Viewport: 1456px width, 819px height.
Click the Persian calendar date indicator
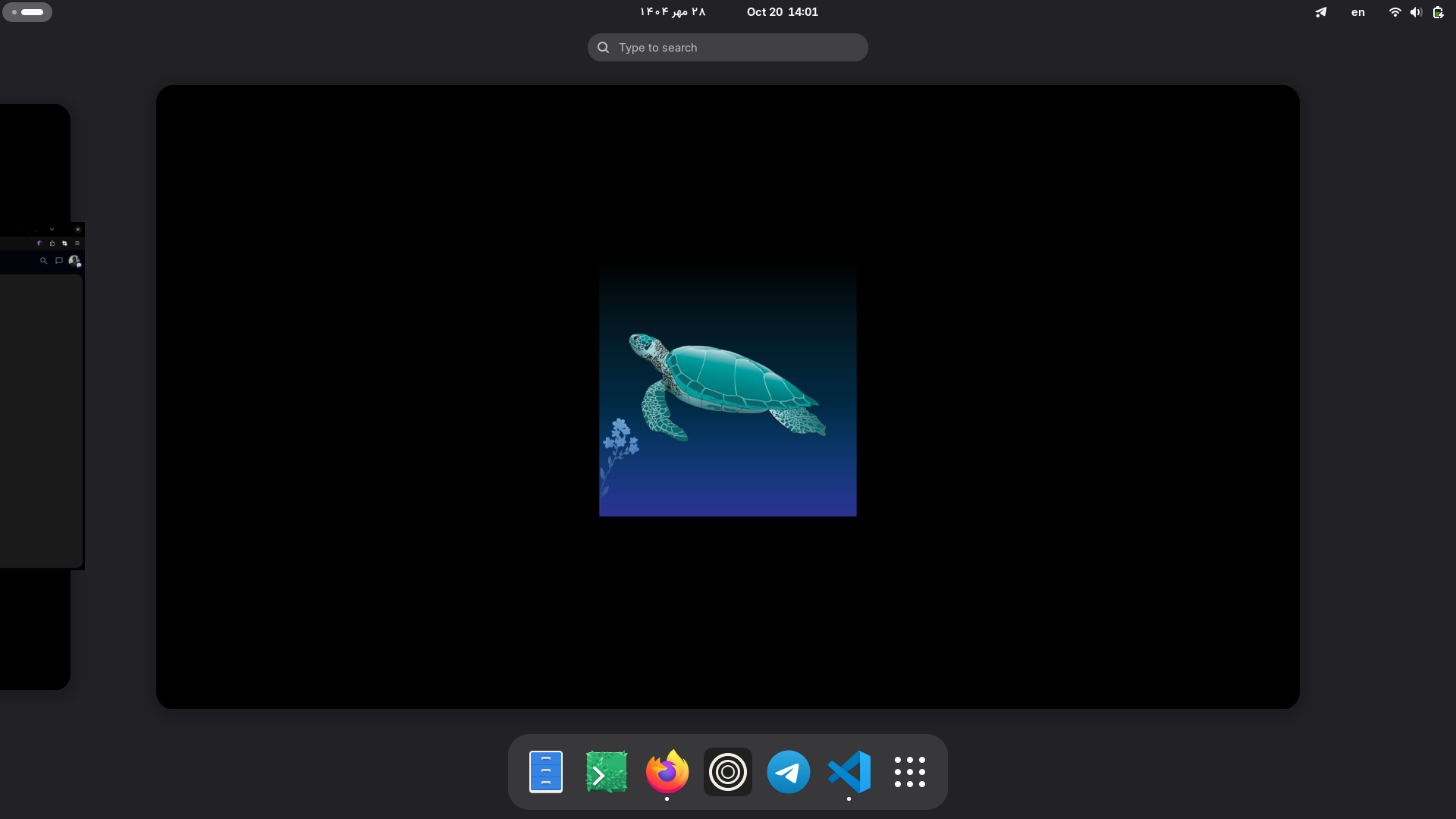pyautogui.click(x=673, y=12)
